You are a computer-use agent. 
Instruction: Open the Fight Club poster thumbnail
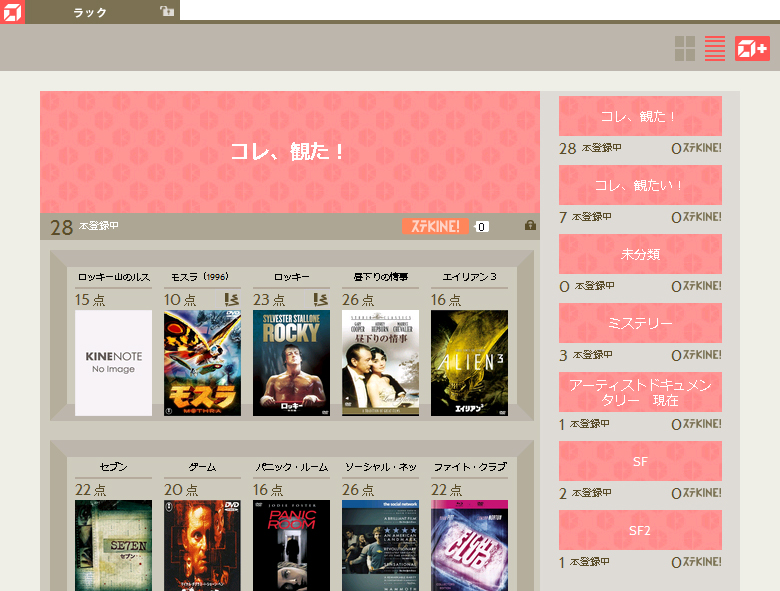(x=469, y=545)
